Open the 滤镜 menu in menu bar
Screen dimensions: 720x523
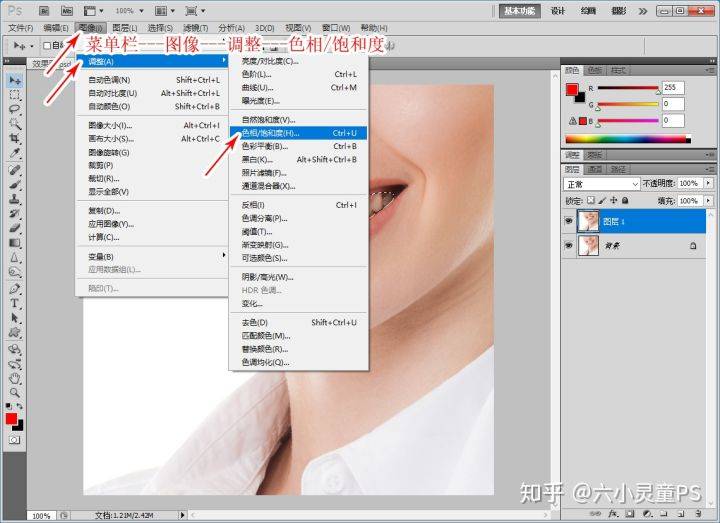196,28
